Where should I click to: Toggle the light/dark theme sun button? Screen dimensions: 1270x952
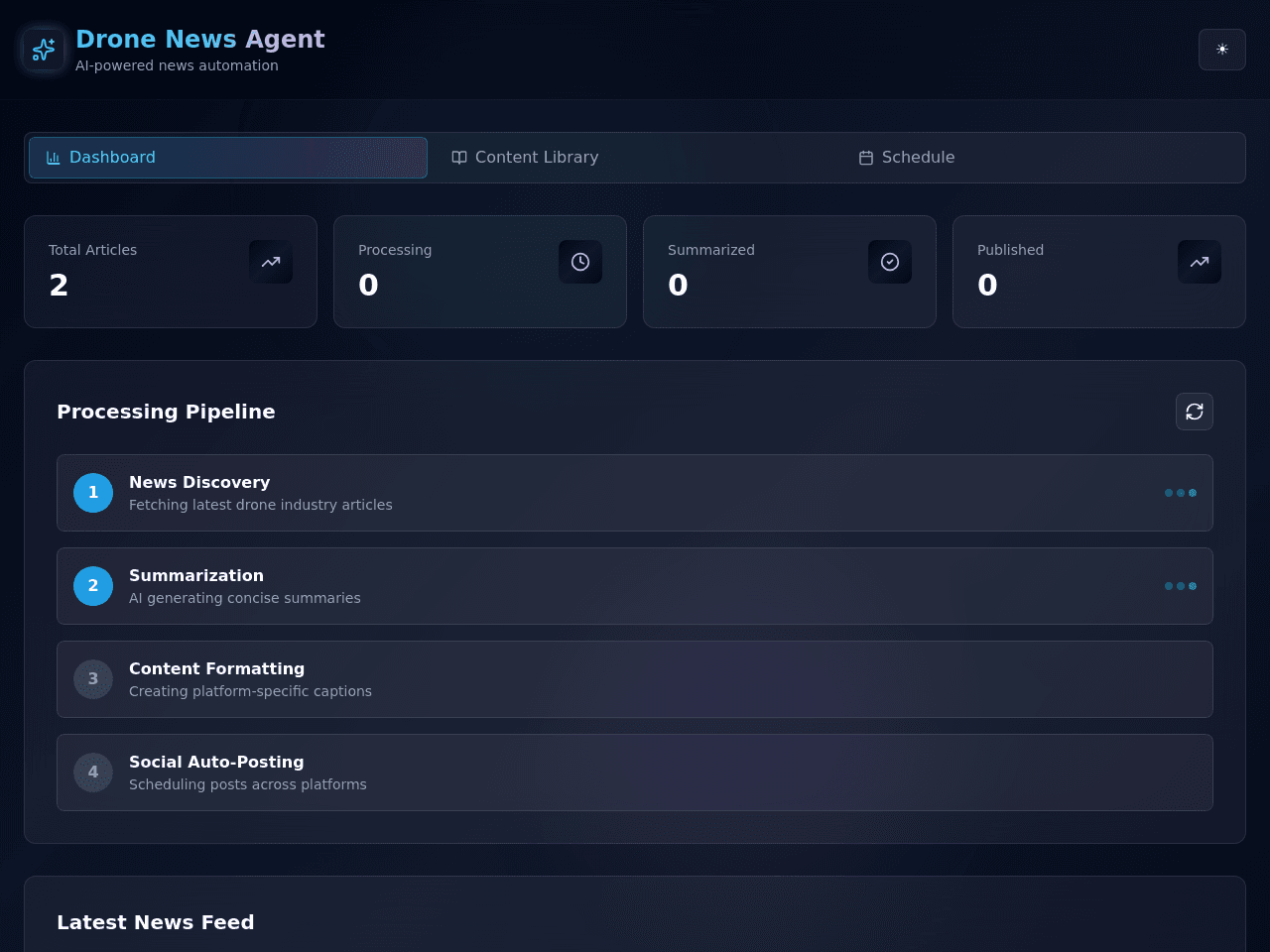tap(1222, 50)
